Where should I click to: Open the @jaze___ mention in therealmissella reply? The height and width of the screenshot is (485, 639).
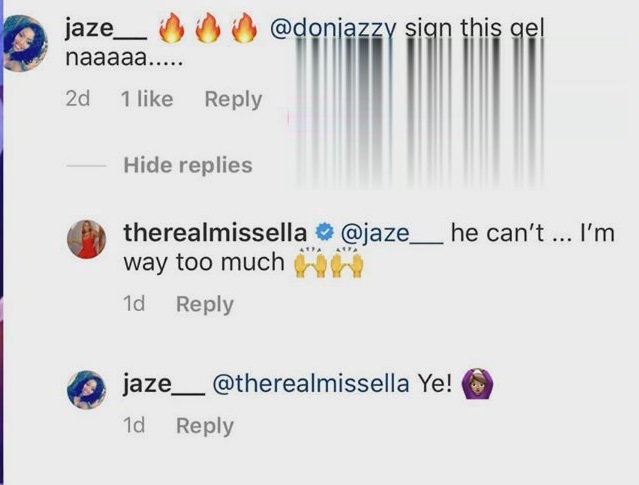pos(392,234)
